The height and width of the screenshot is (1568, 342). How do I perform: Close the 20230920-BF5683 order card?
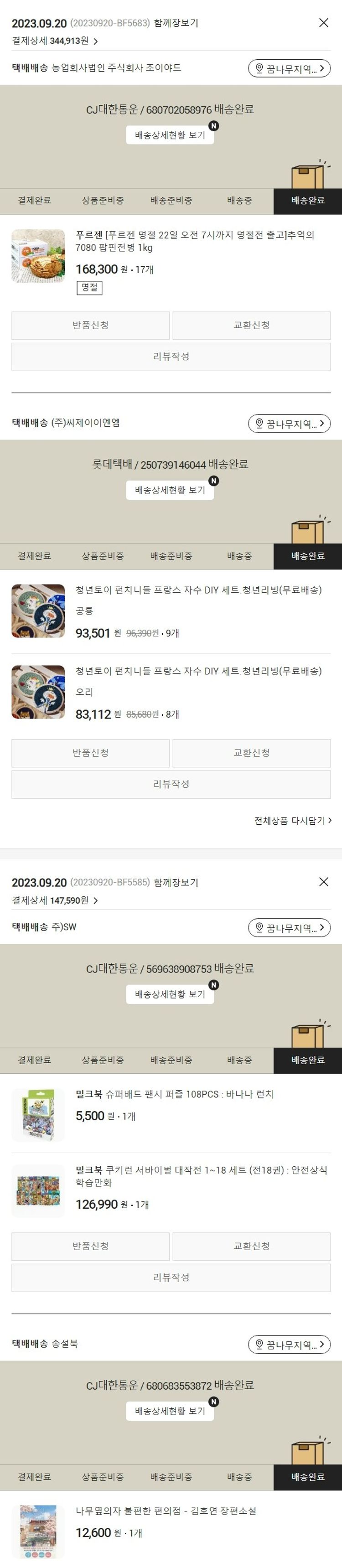[x=324, y=22]
